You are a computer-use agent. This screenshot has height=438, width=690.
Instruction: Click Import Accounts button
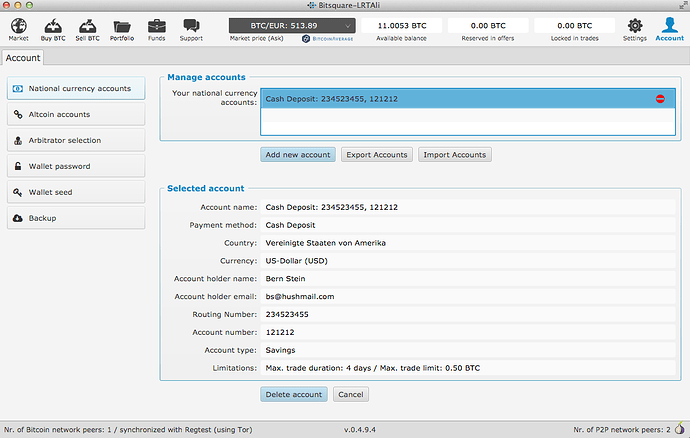point(455,155)
